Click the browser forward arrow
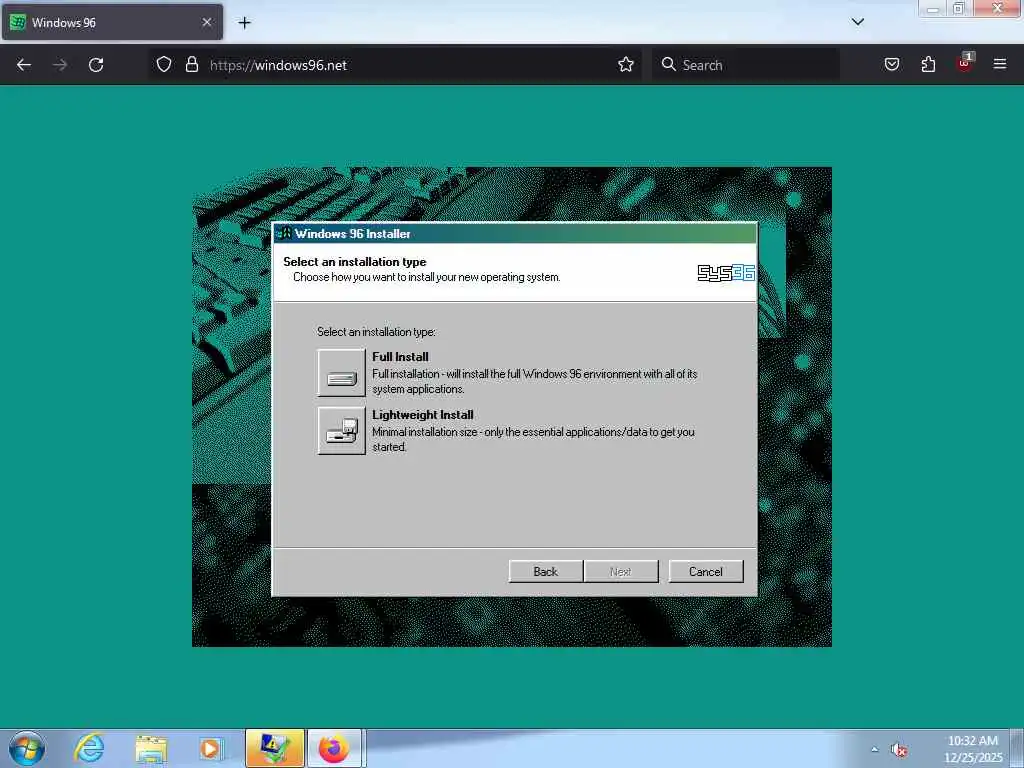1024x768 pixels. [x=60, y=65]
